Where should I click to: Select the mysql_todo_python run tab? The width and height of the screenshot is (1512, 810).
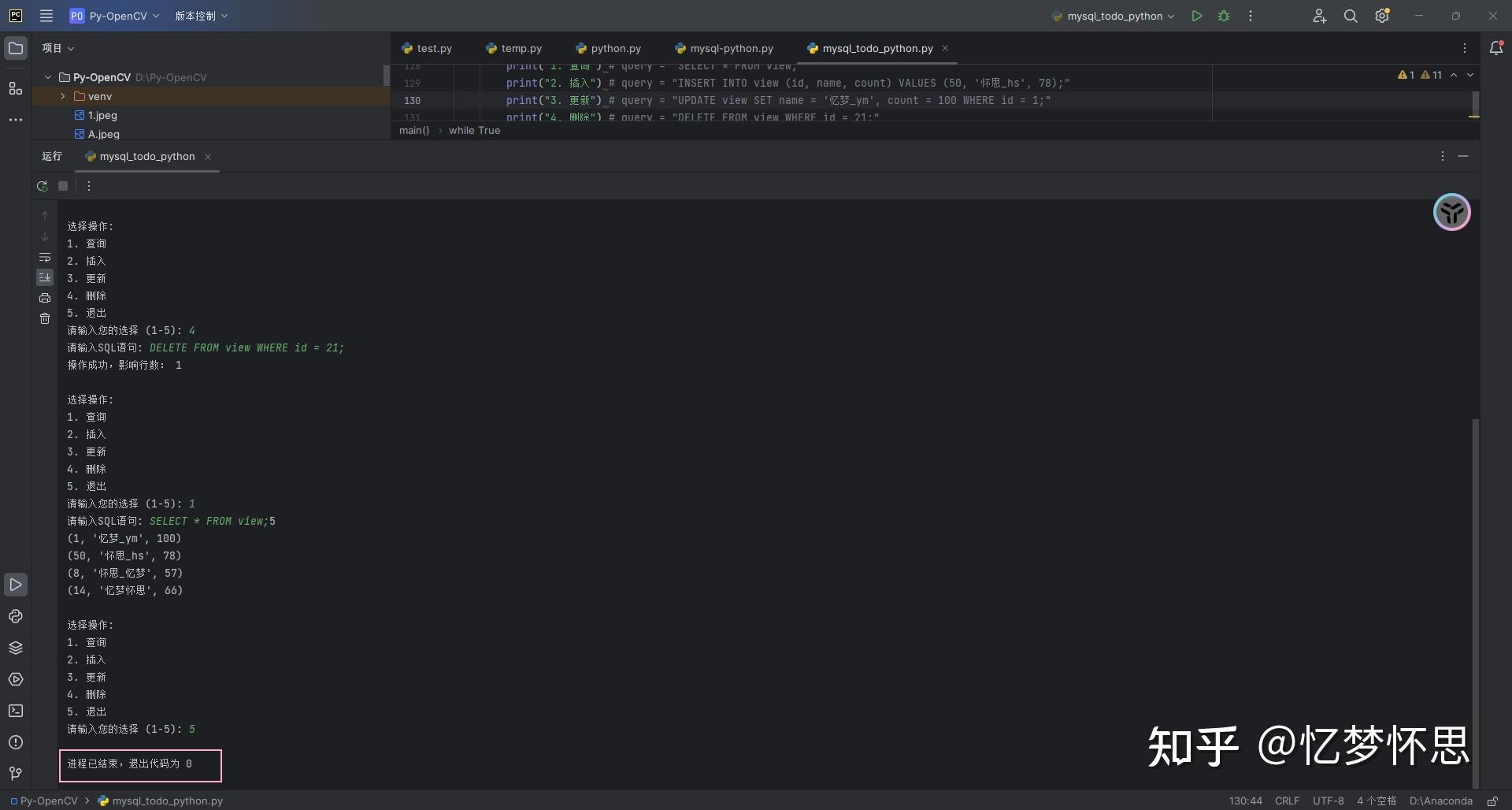pos(140,156)
